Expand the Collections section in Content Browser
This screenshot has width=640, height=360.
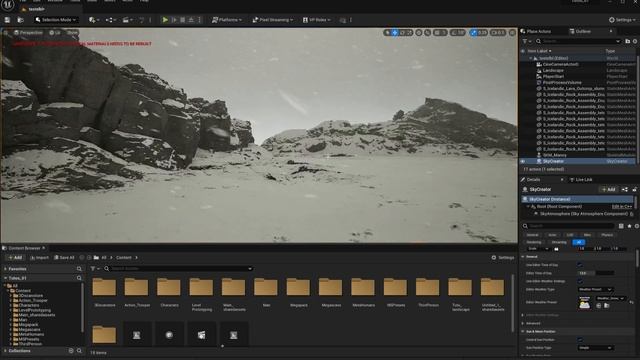tap(6, 351)
